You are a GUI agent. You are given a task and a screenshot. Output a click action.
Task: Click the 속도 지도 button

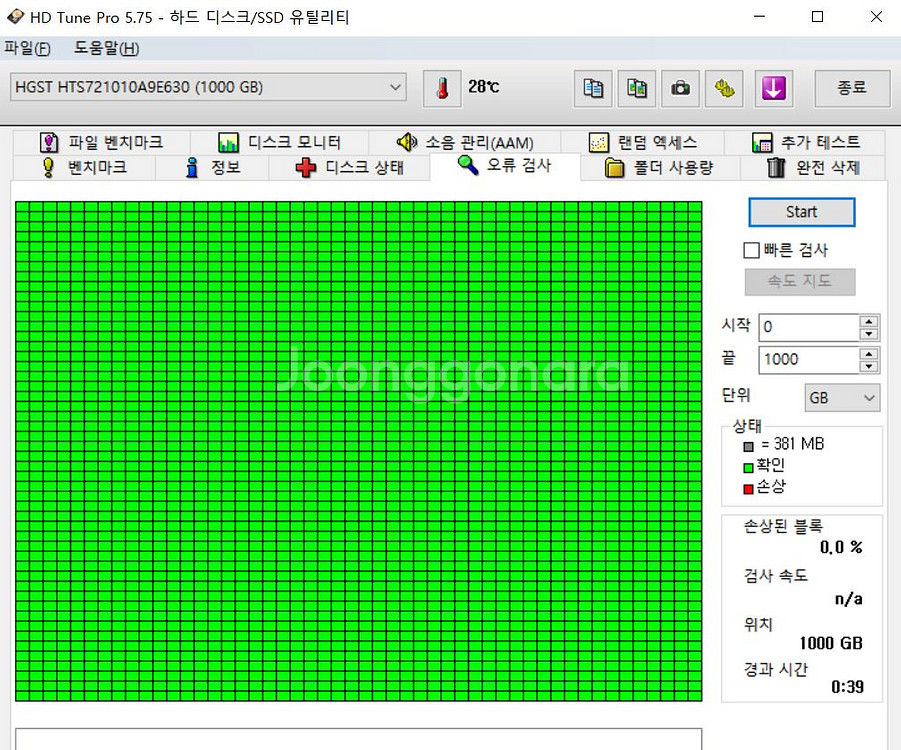pos(800,282)
